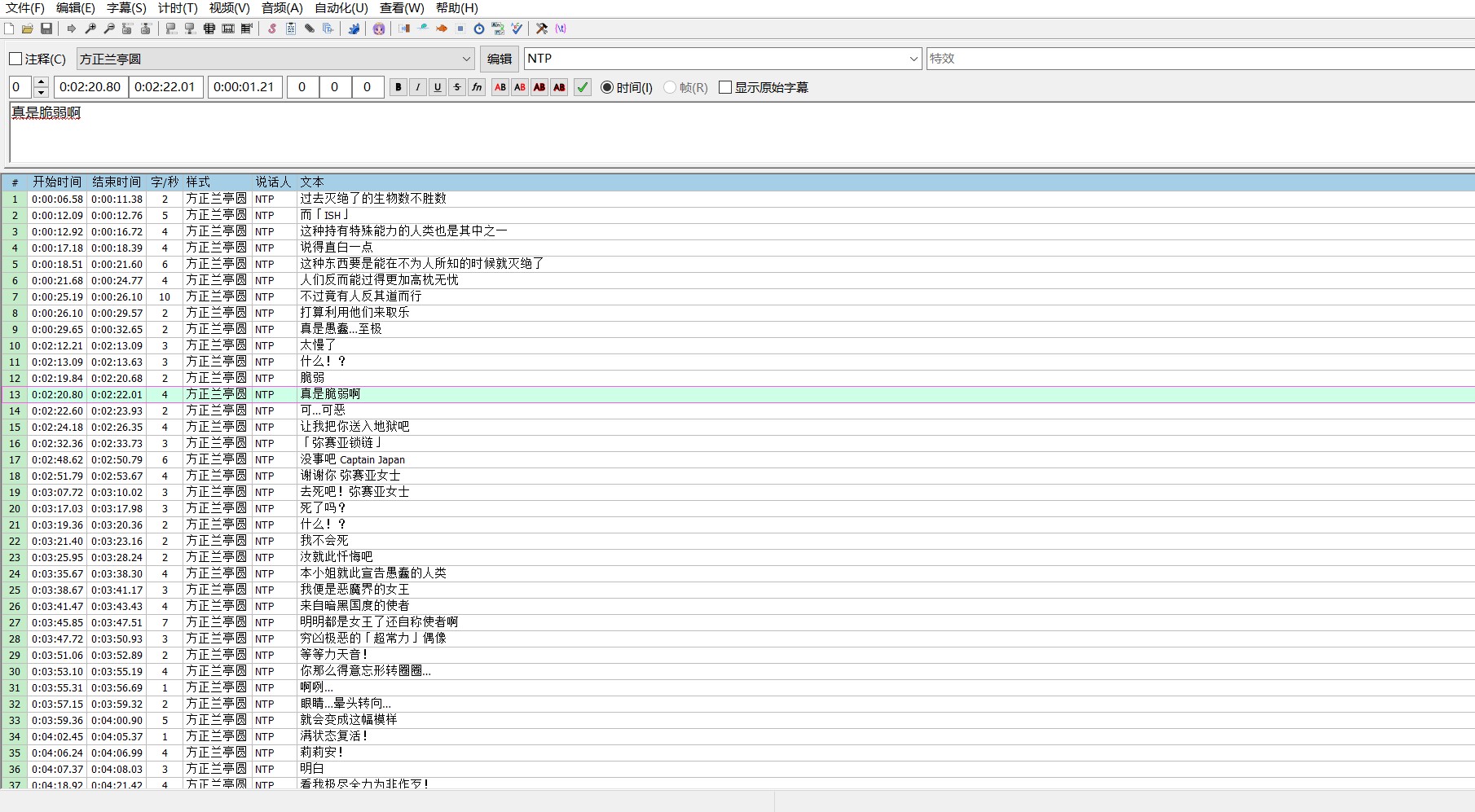
Task: Open the 编辑(E) menu
Action: coord(76,8)
